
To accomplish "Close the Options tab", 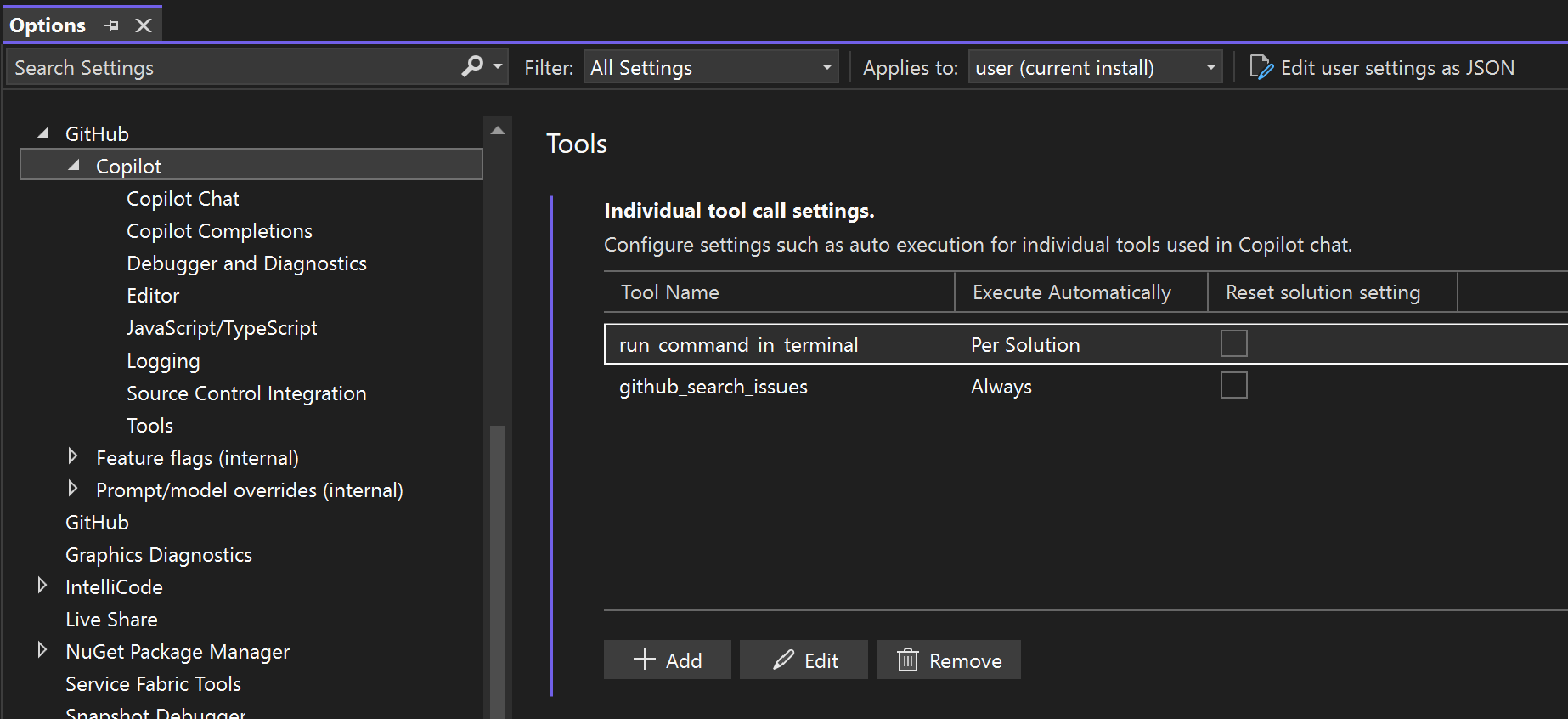I will pos(144,25).
